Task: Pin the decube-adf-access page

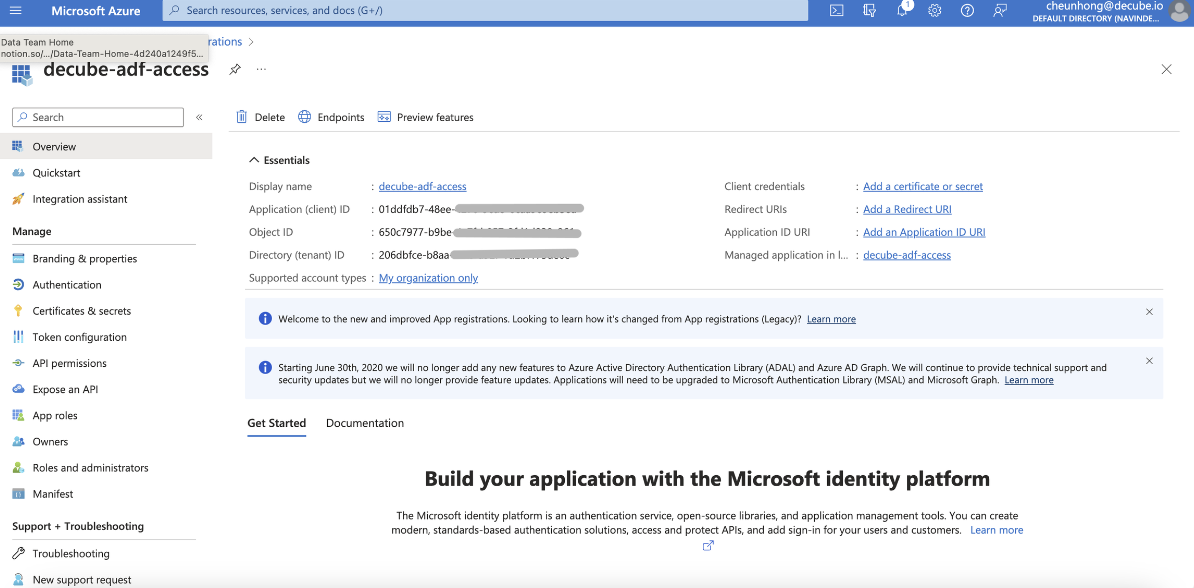Action: click(235, 69)
